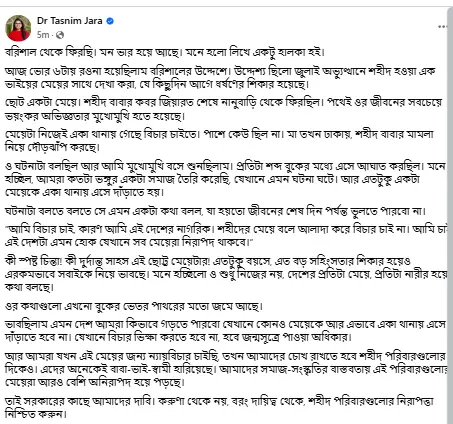Click the vertical scrollbar on the right edge
Image resolution: width=453 pixels, height=424 pixels.
pyautogui.click(x=450, y=213)
